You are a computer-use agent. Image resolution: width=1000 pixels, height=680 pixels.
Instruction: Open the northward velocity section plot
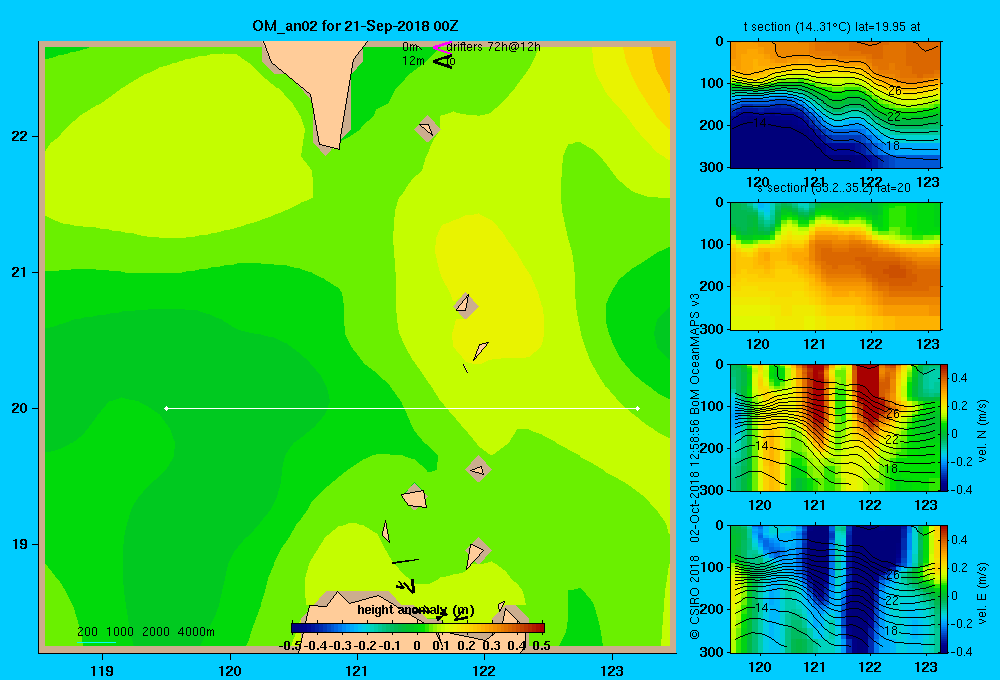[835, 427]
